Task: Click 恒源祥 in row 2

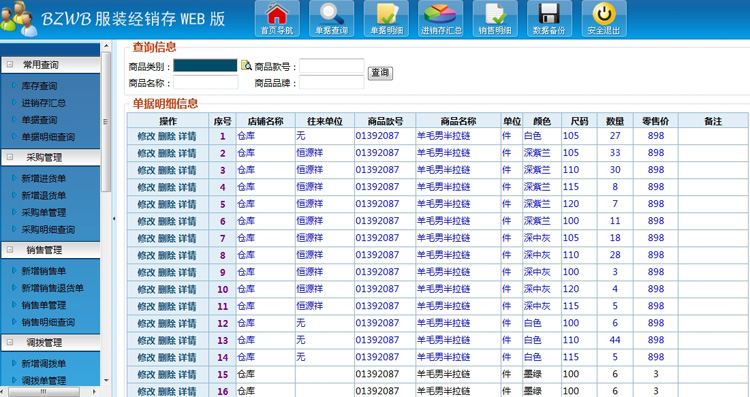Action: (x=309, y=153)
